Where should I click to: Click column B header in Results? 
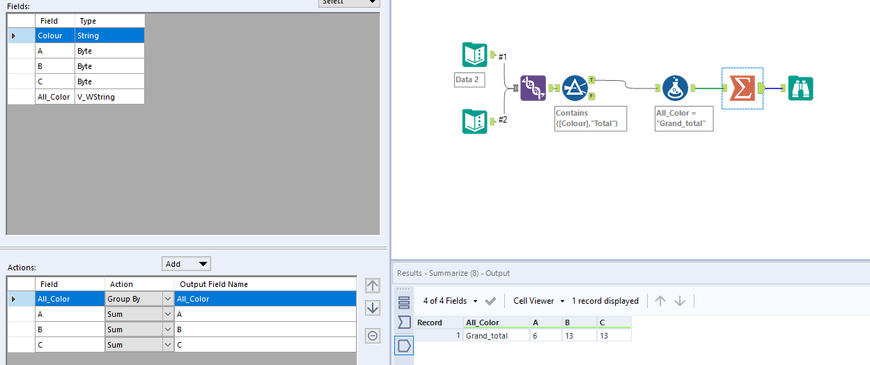(x=580, y=322)
